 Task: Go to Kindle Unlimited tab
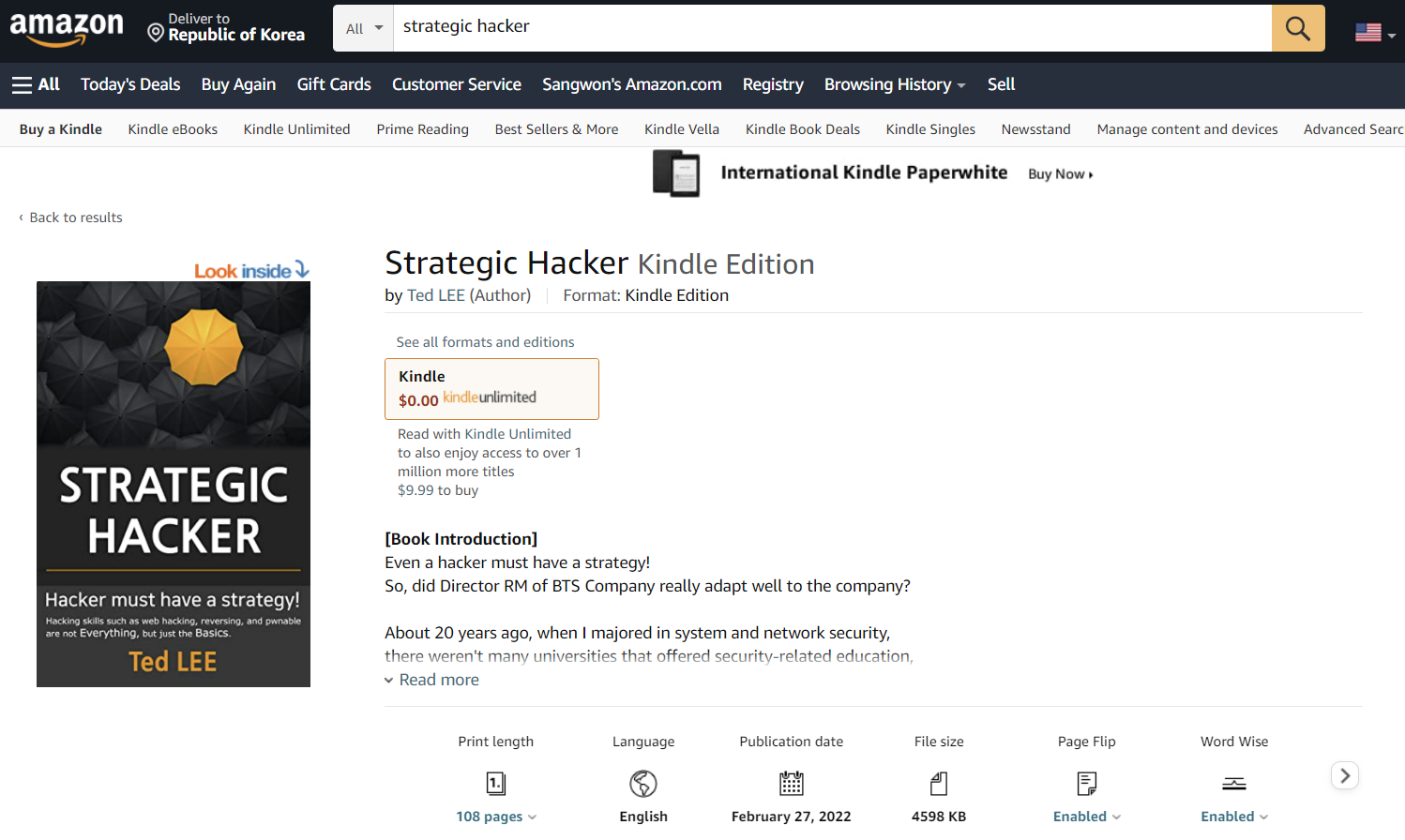tap(296, 129)
